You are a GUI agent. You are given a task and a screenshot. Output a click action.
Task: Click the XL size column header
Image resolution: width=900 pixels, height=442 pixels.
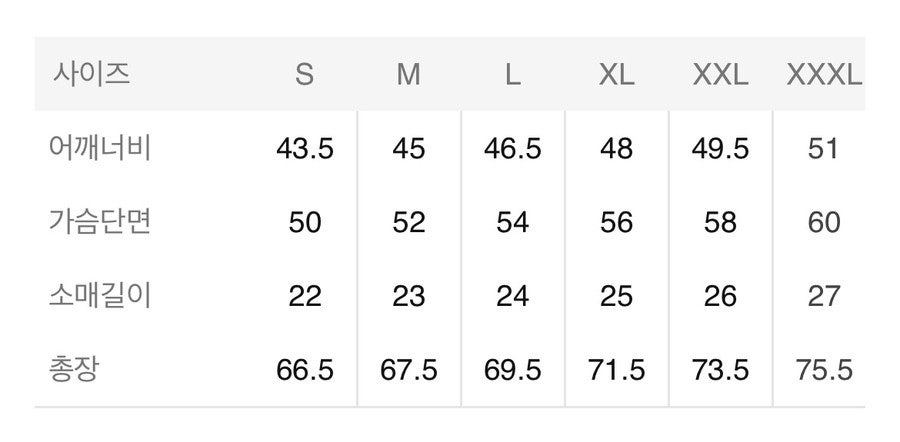(x=616, y=75)
